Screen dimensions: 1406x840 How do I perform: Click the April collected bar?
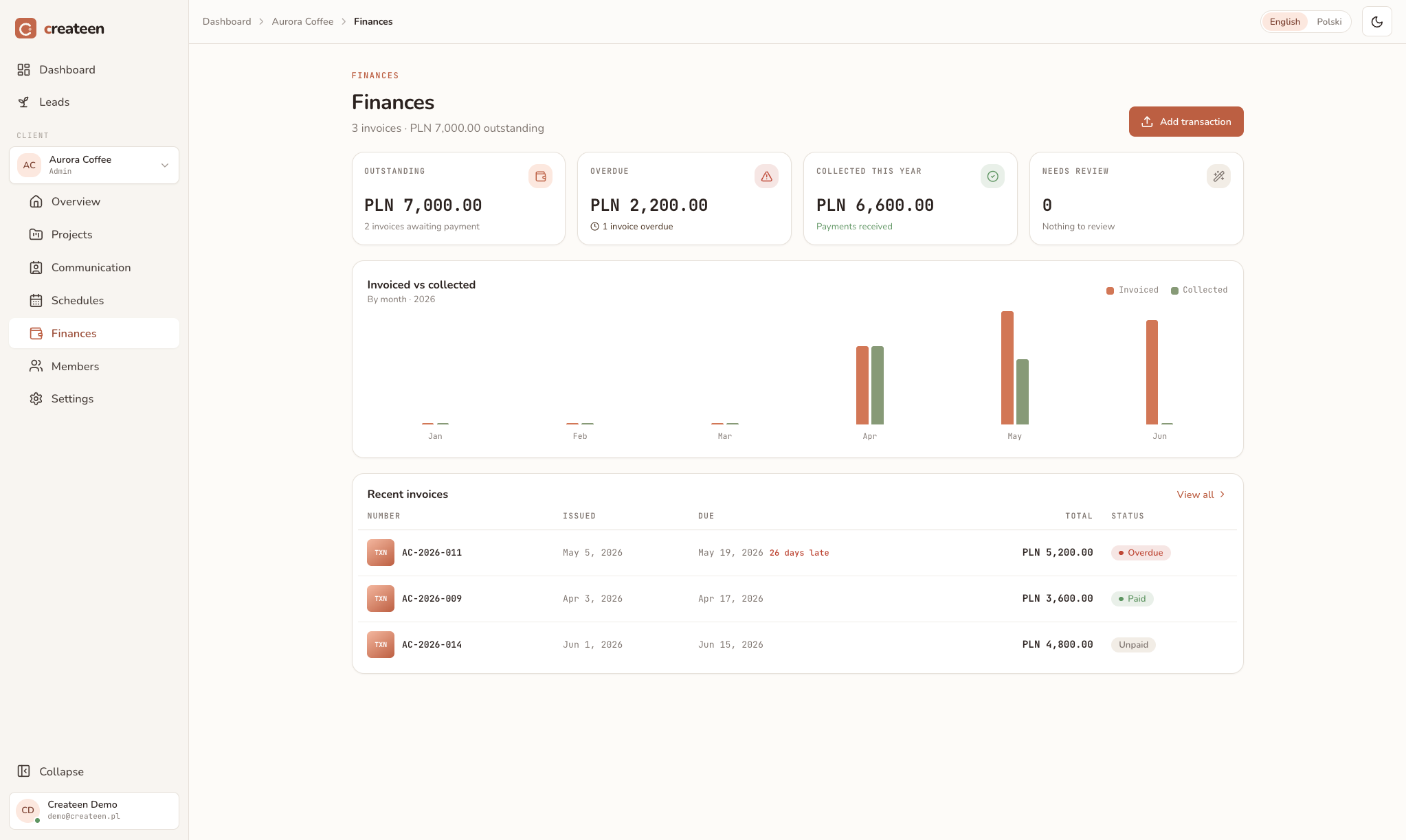click(x=878, y=385)
